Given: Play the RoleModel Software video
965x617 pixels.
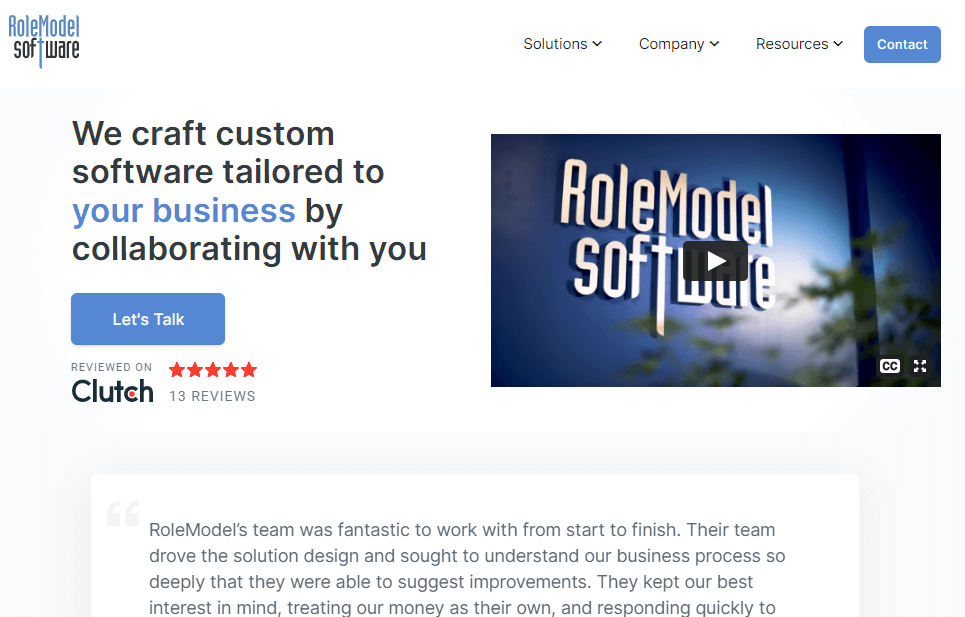Looking at the screenshot, I should coord(715,261).
